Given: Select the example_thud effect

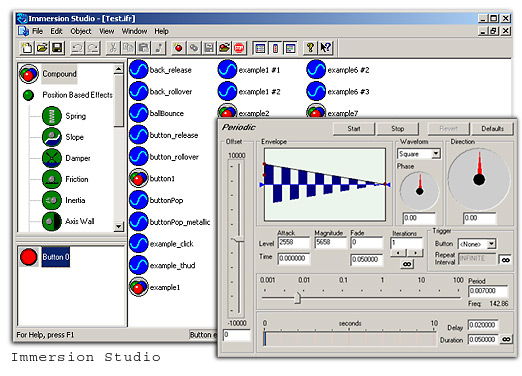Looking at the screenshot, I should tap(172, 265).
